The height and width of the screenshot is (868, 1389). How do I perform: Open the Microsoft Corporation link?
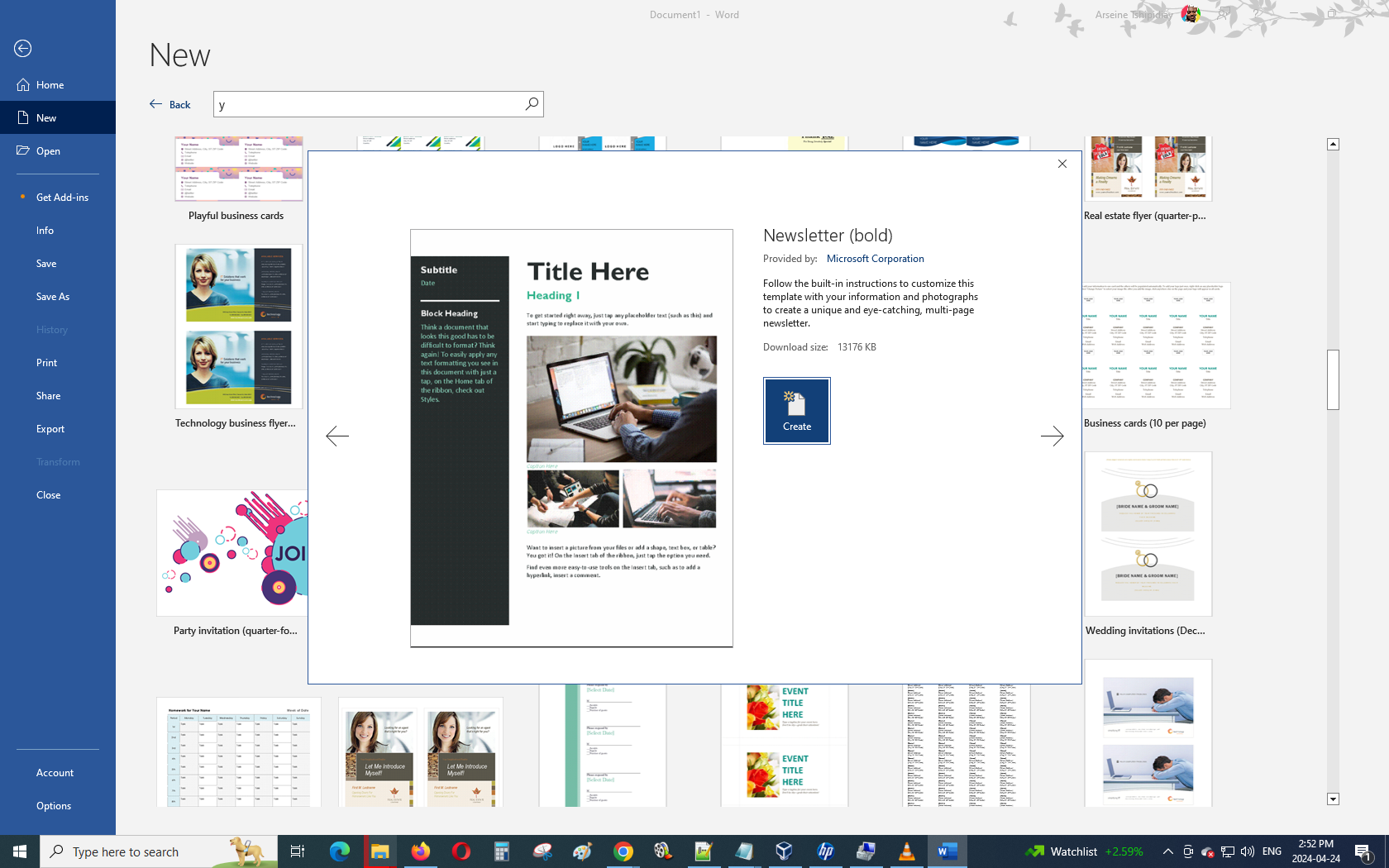875,259
